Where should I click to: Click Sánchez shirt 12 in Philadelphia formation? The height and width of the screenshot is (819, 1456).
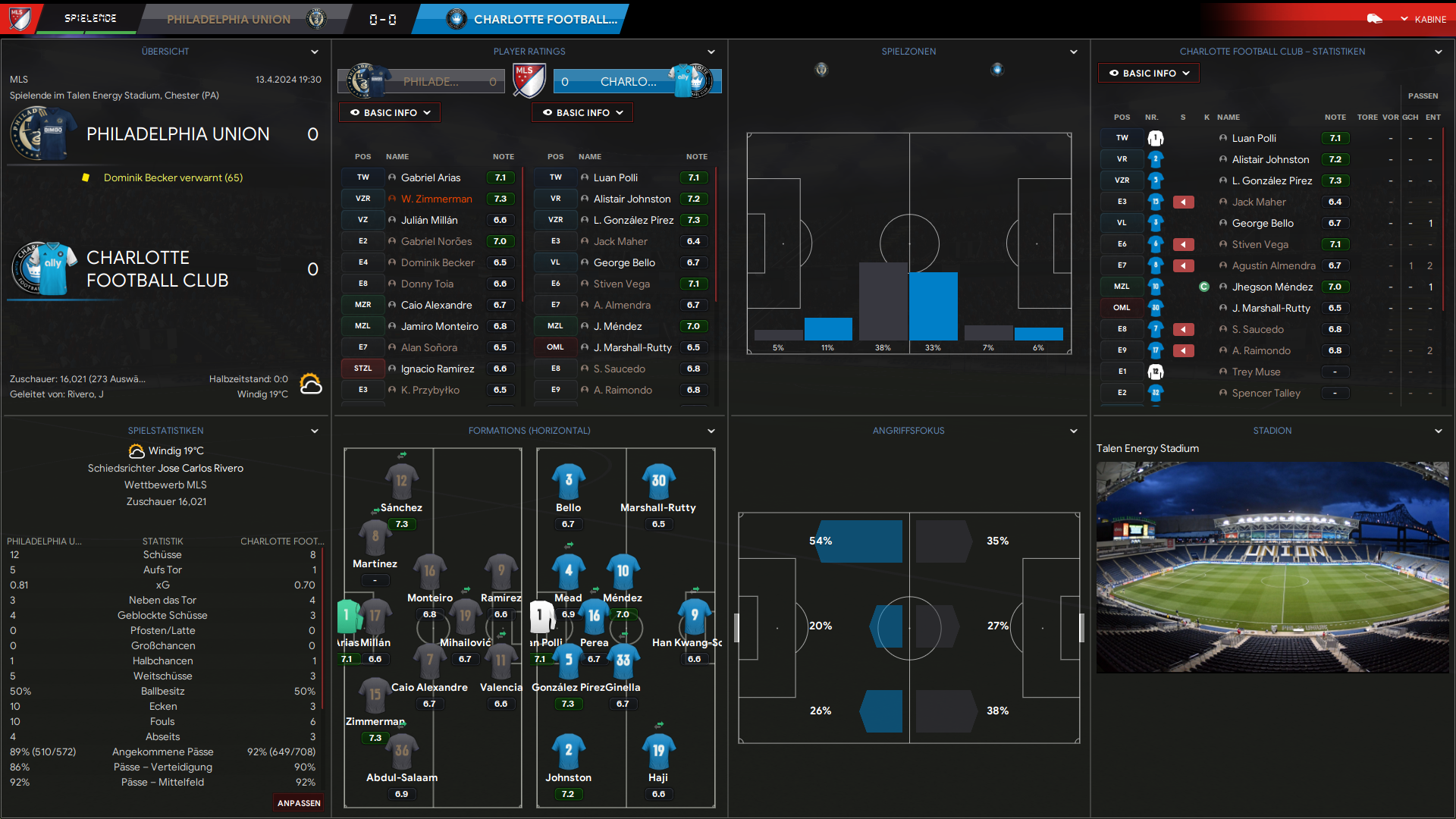click(401, 481)
